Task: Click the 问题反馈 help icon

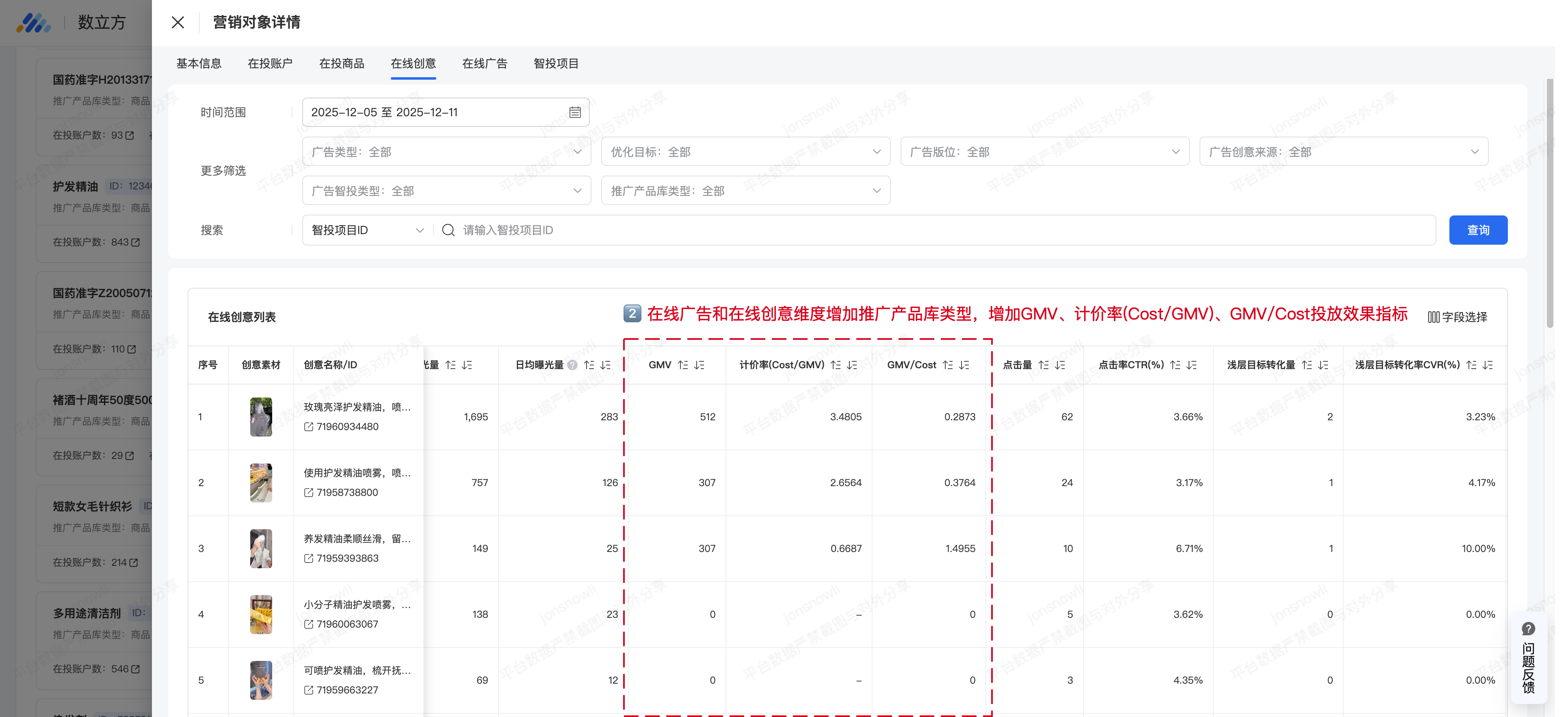Action: tap(1528, 629)
